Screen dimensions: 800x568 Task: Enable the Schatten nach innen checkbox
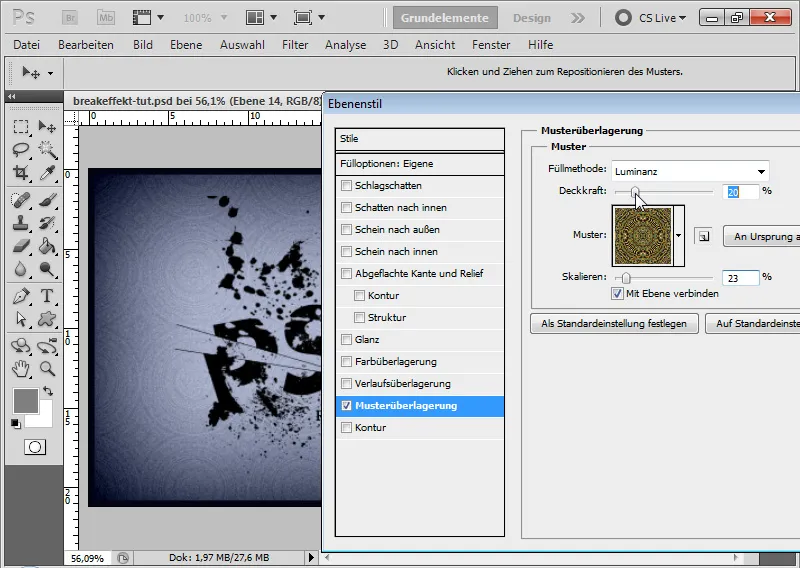pyautogui.click(x=346, y=208)
